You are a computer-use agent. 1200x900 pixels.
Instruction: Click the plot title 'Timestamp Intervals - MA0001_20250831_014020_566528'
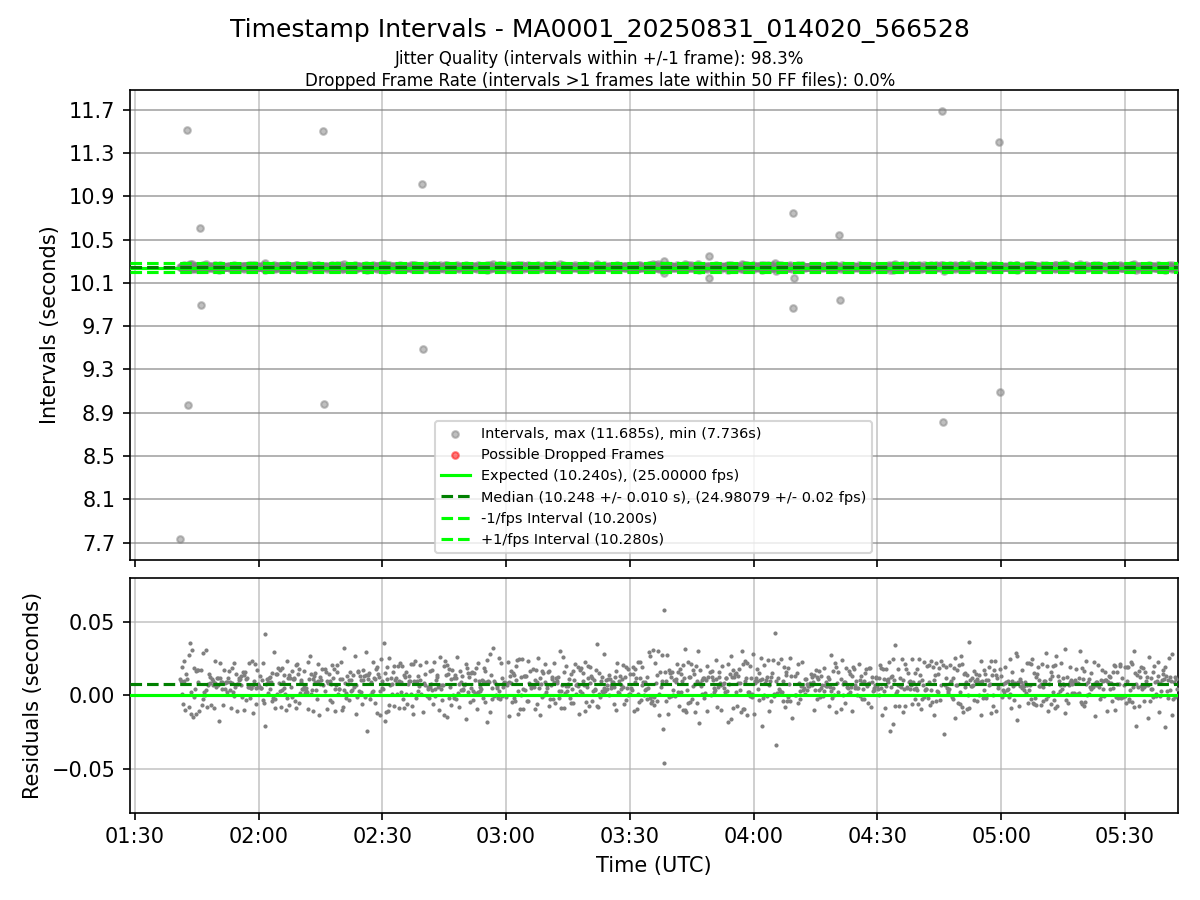coord(599,29)
